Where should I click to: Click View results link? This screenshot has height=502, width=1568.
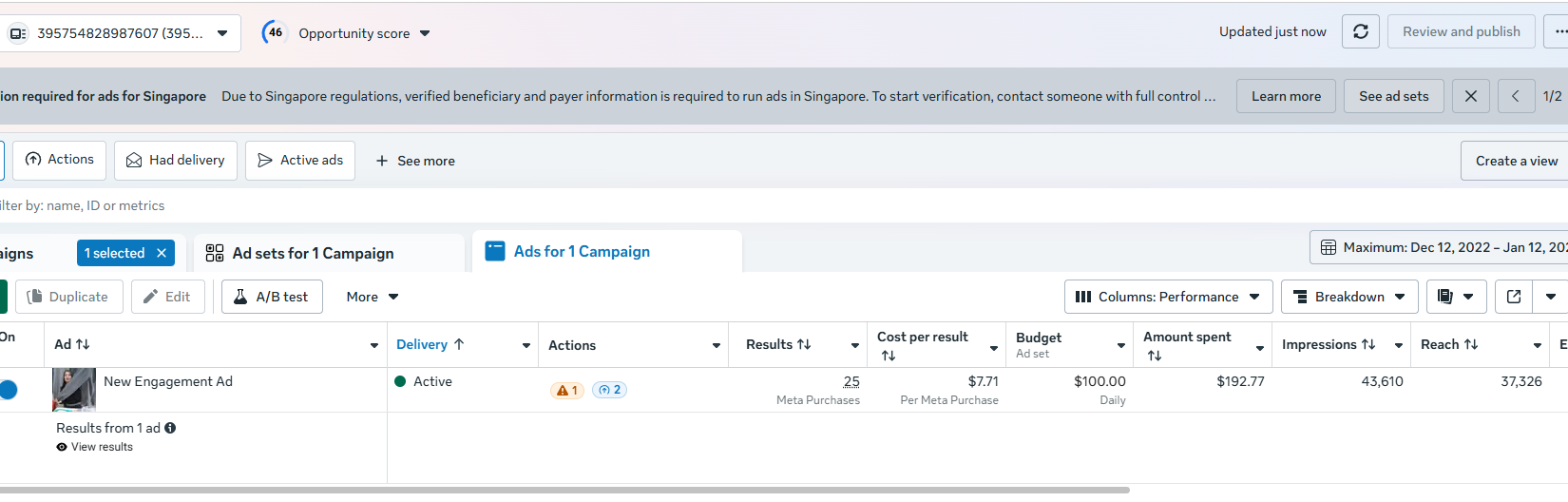(x=102, y=447)
